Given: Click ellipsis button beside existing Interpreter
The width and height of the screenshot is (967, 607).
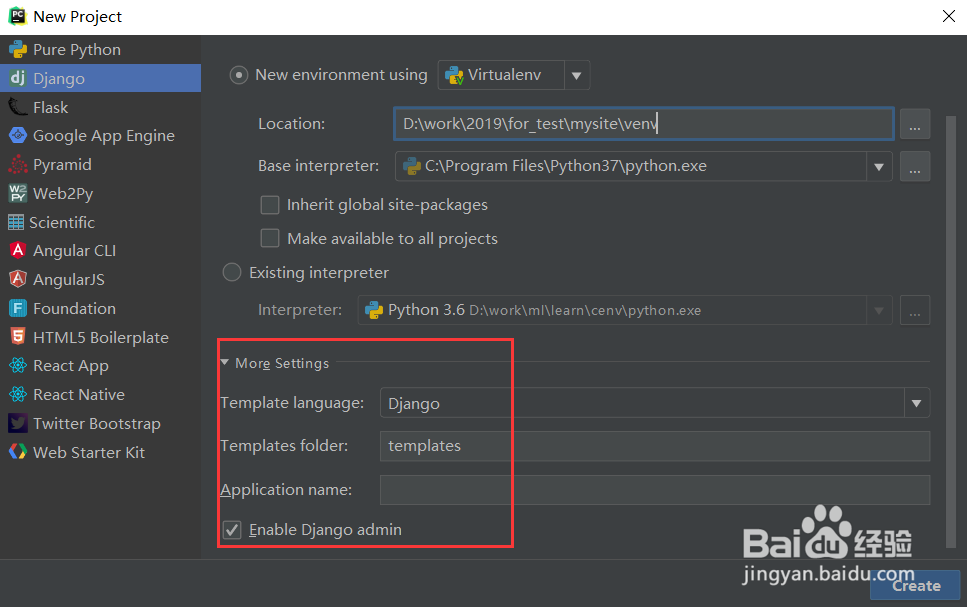Looking at the screenshot, I should [x=915, y=310].
